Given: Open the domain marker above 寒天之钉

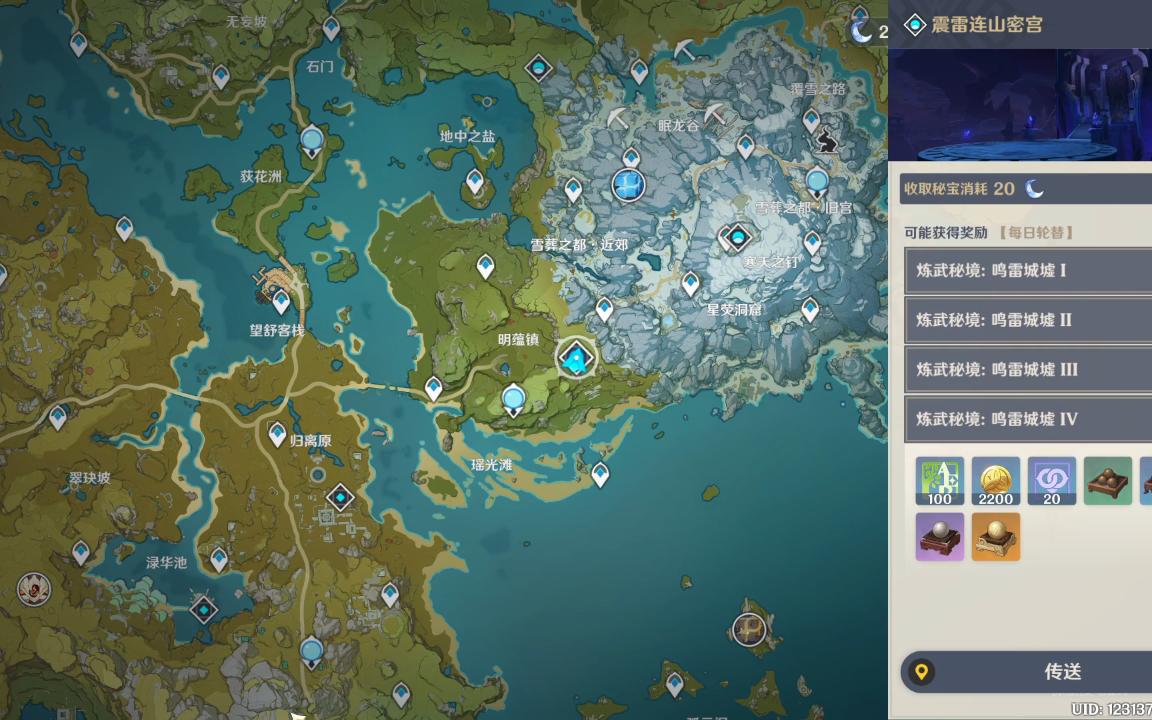Looking at the screenshot, I should 737,237.
